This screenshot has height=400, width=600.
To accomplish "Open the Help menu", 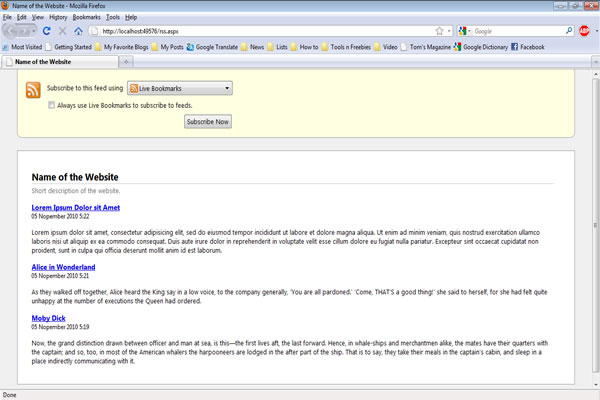I will pos(131,17).
